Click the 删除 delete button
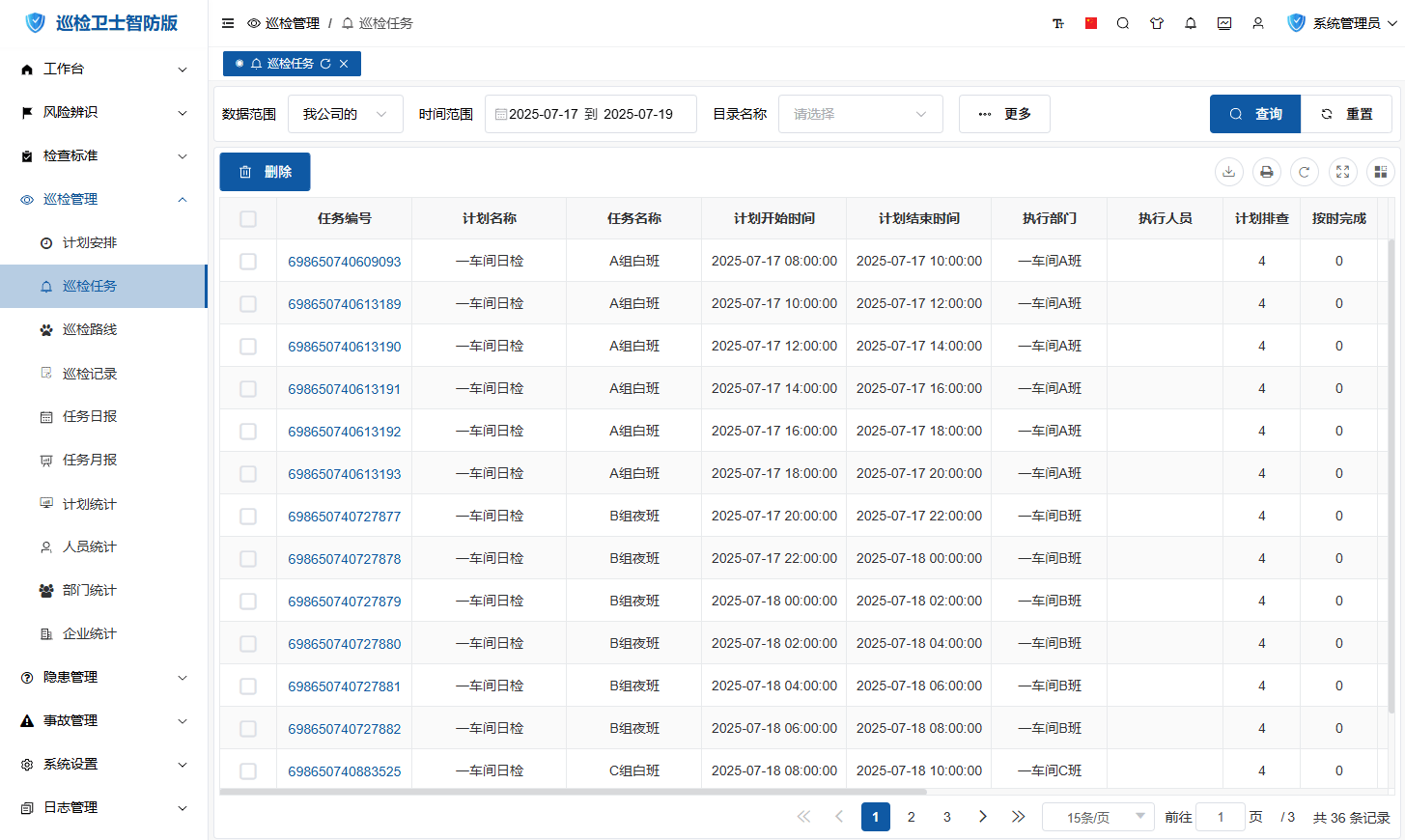1405x840 pixels. point(265,172)
